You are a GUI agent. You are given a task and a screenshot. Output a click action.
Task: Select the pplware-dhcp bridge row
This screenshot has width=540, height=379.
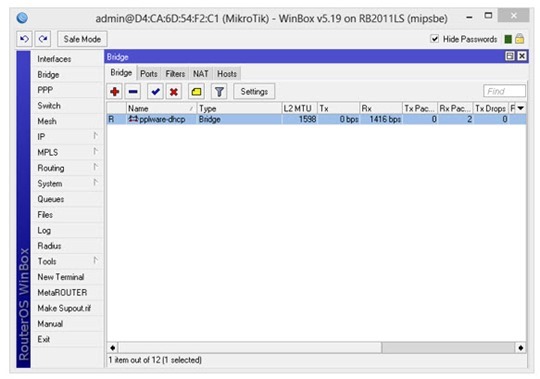coord(316,119)
